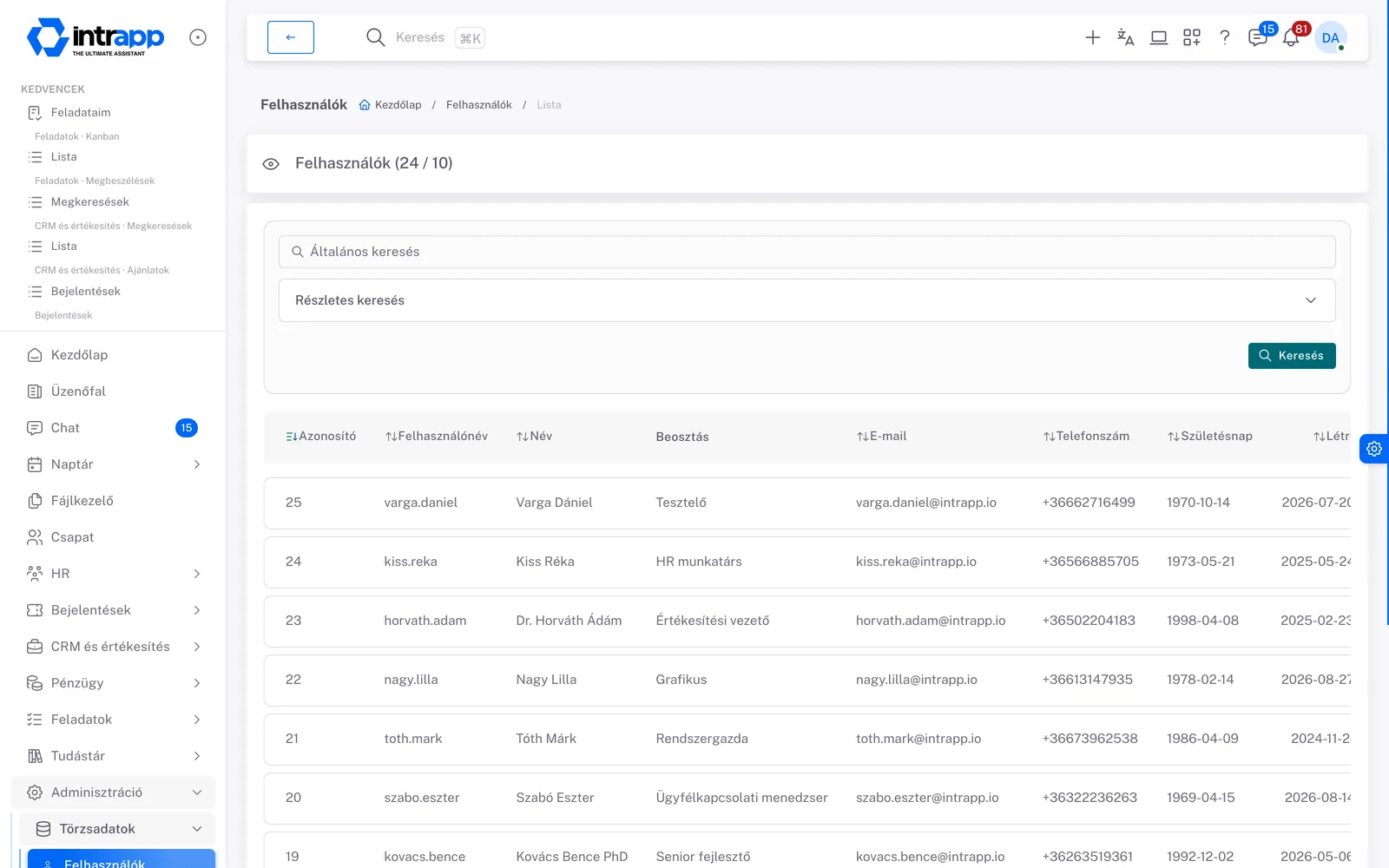Click varga.daniel username cell

[x=421, y=503]
